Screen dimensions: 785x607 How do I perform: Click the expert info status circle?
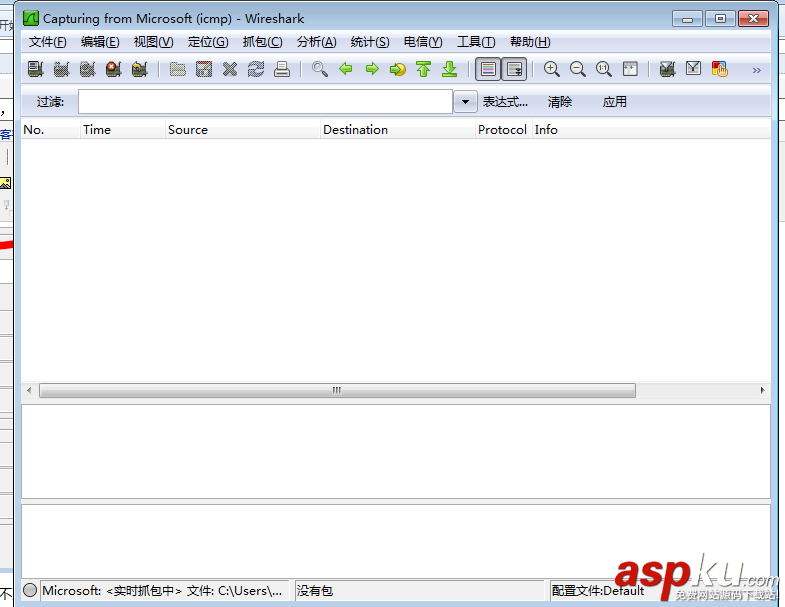[x=30, y=590]
